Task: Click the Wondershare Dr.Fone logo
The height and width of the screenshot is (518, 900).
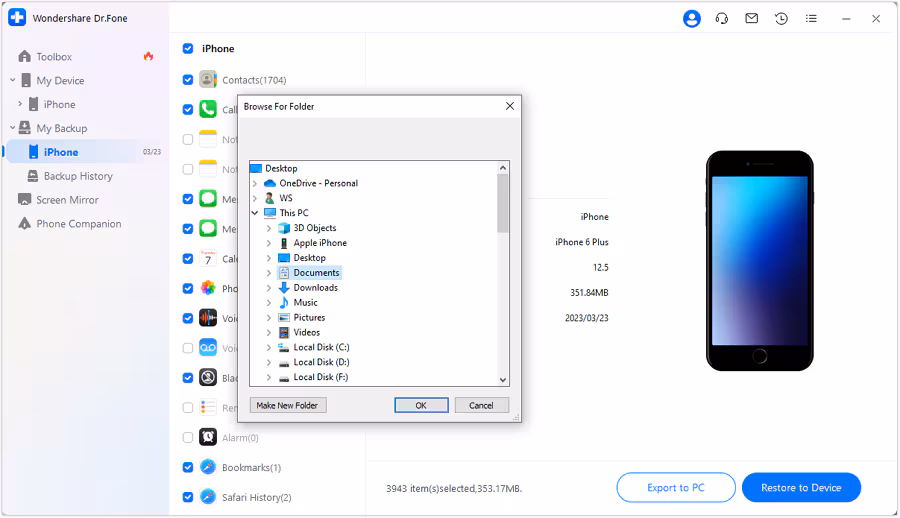Action: [x=17, y=18]
